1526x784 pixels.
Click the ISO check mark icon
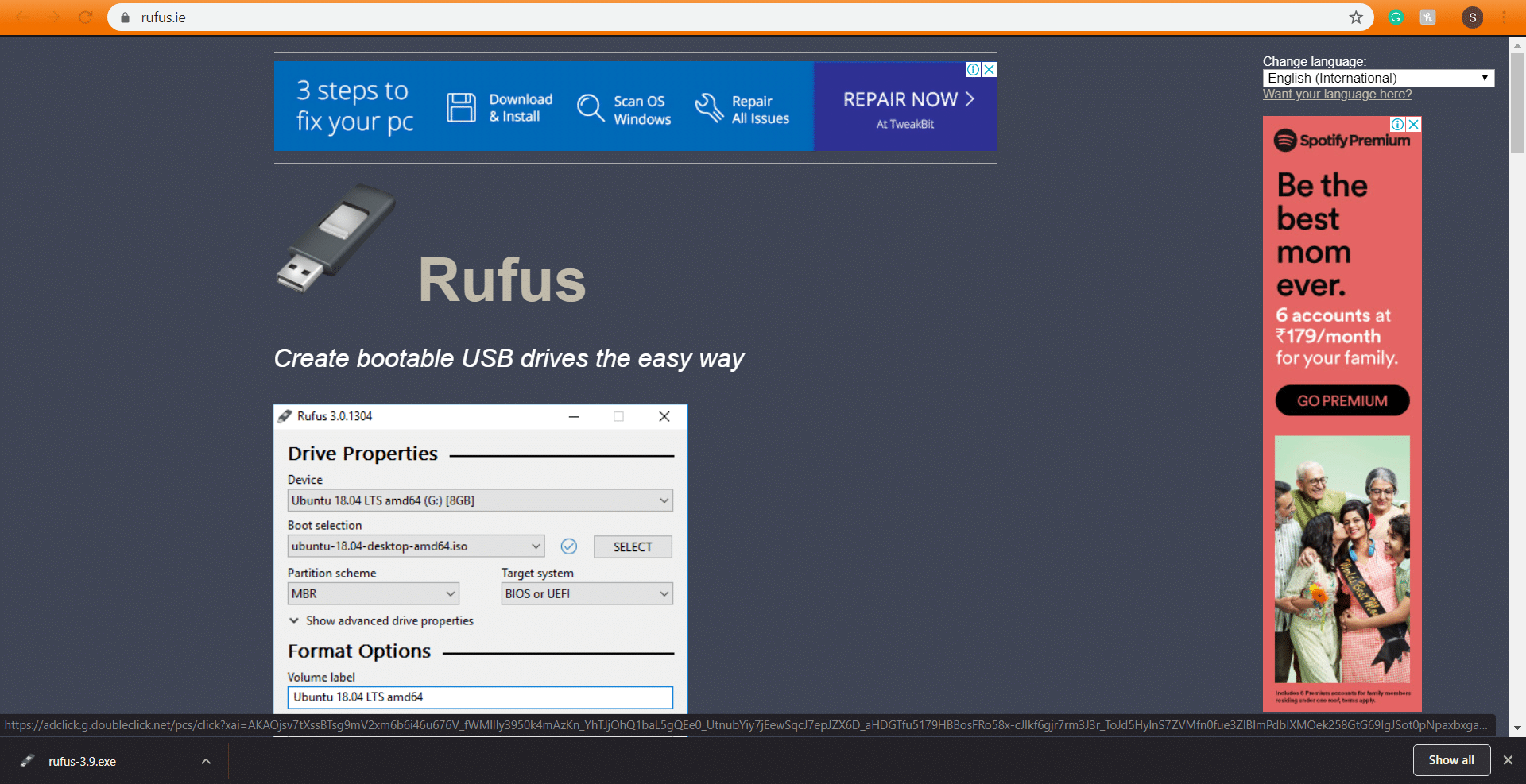(x=568, y=546)
